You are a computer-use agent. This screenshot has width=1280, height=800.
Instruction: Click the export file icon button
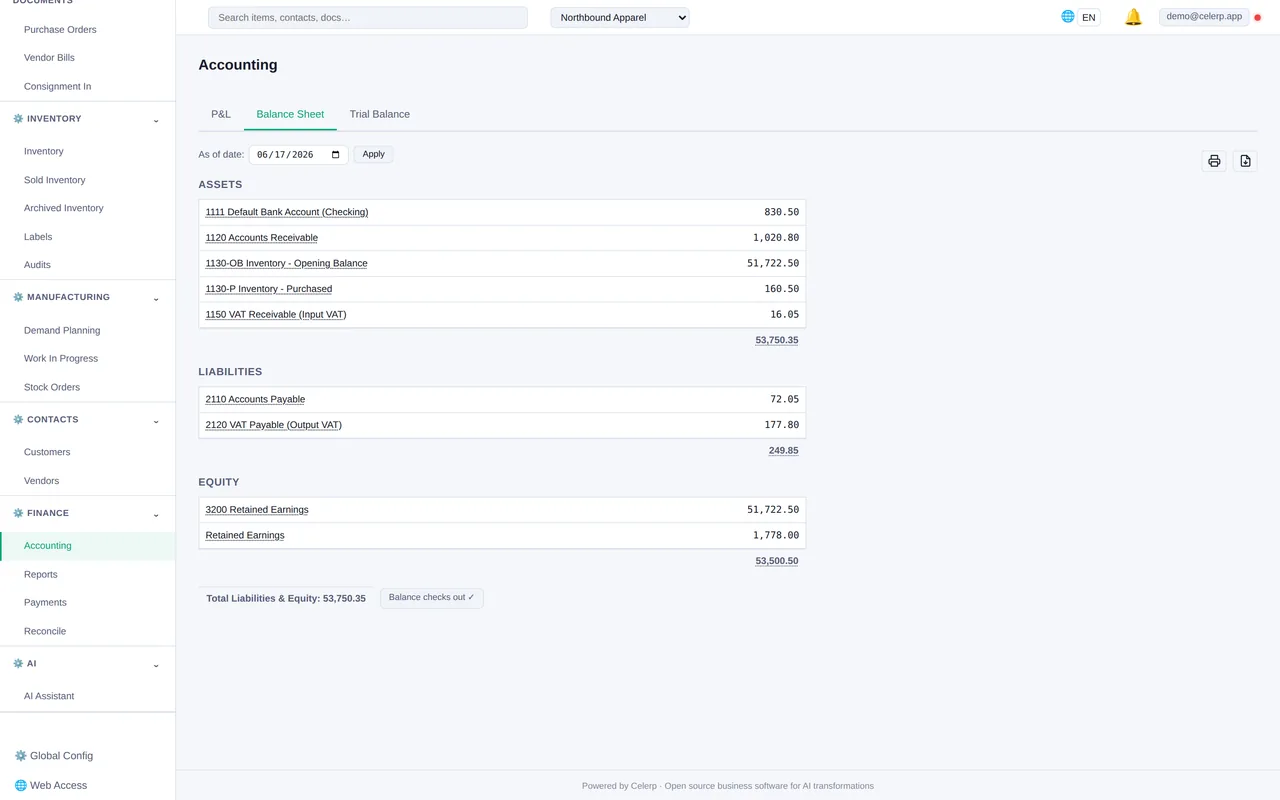(x=1245, y=161)
